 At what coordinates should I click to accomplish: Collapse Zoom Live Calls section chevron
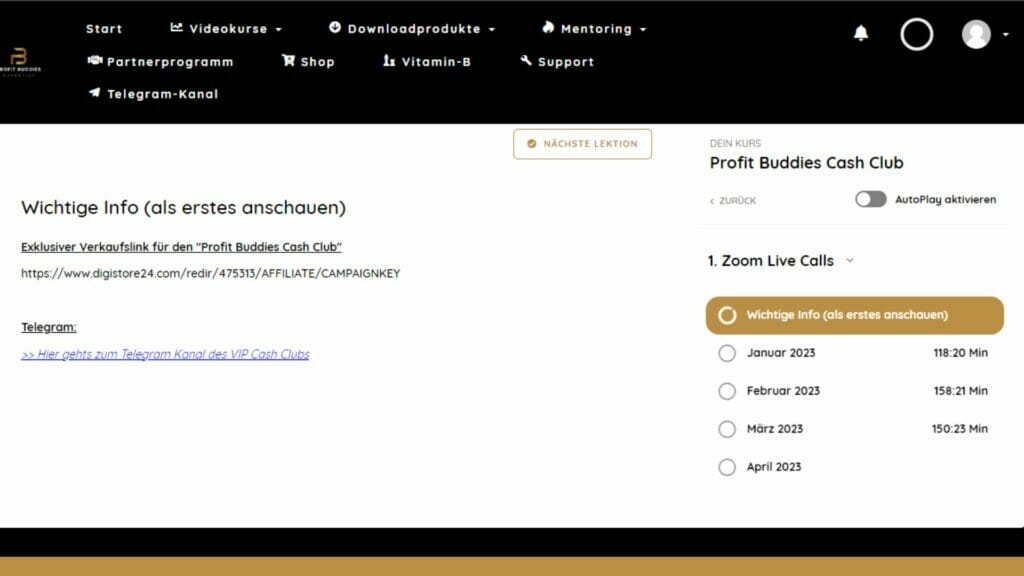pos(850,261)
